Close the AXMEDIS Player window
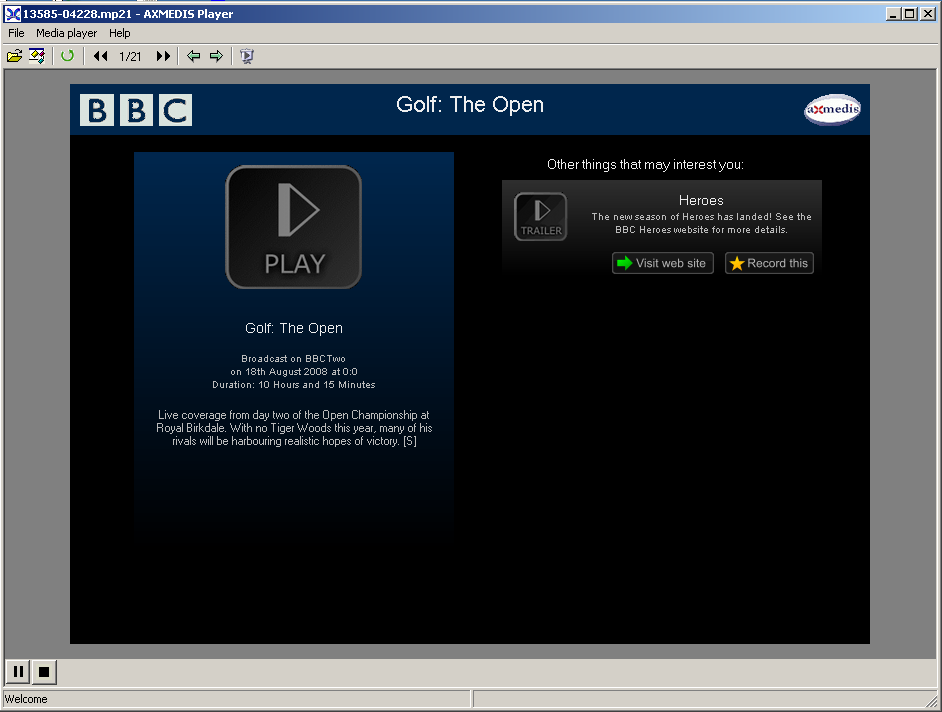 point(928,14)
